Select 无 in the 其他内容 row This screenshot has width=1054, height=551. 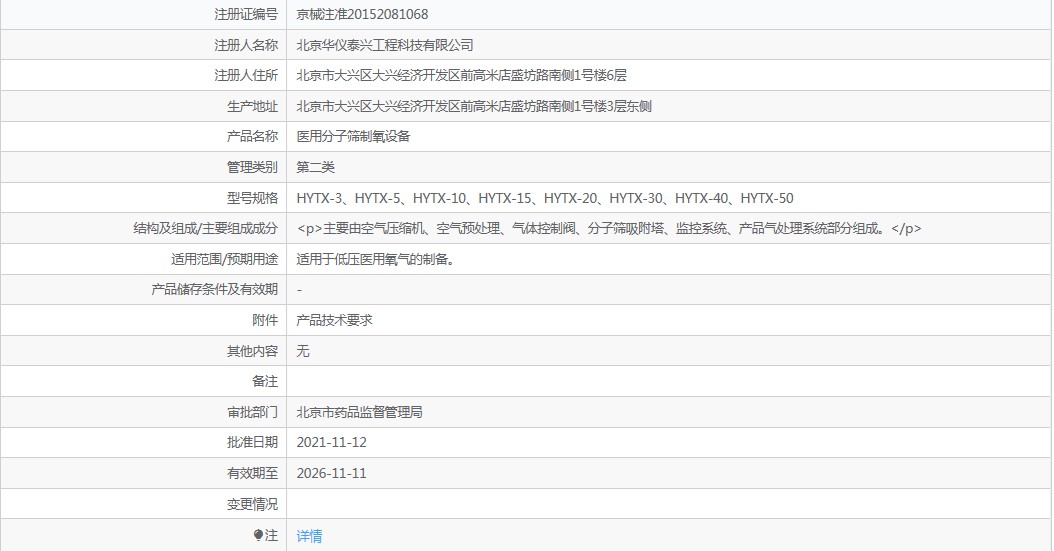pyautogui.click(x=303, y=351)
